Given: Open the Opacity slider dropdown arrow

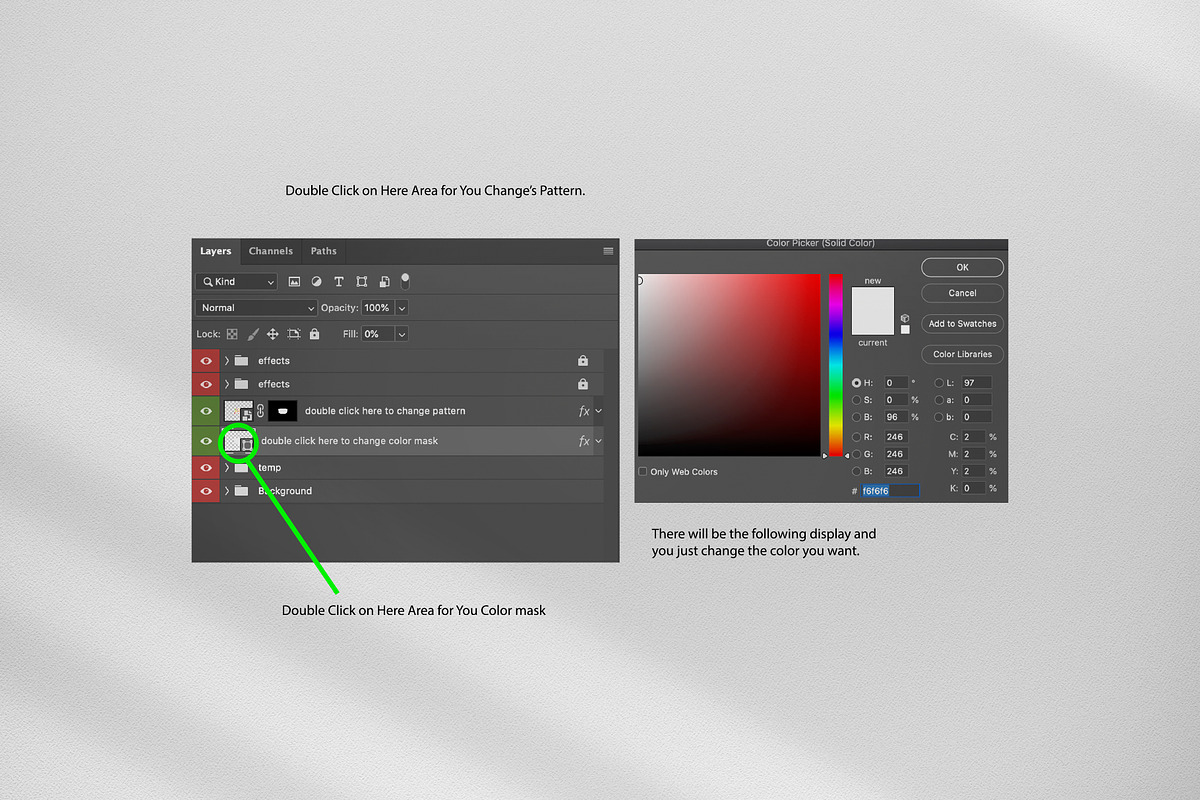Looking at the screenshot, I should [x=402, y=308].
